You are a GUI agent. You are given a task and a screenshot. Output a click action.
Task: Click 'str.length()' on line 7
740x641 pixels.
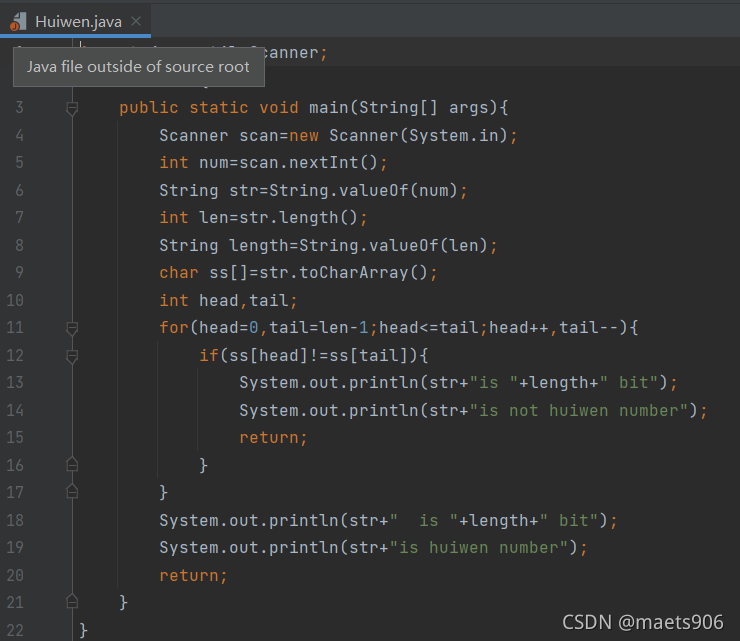(298, 218)
